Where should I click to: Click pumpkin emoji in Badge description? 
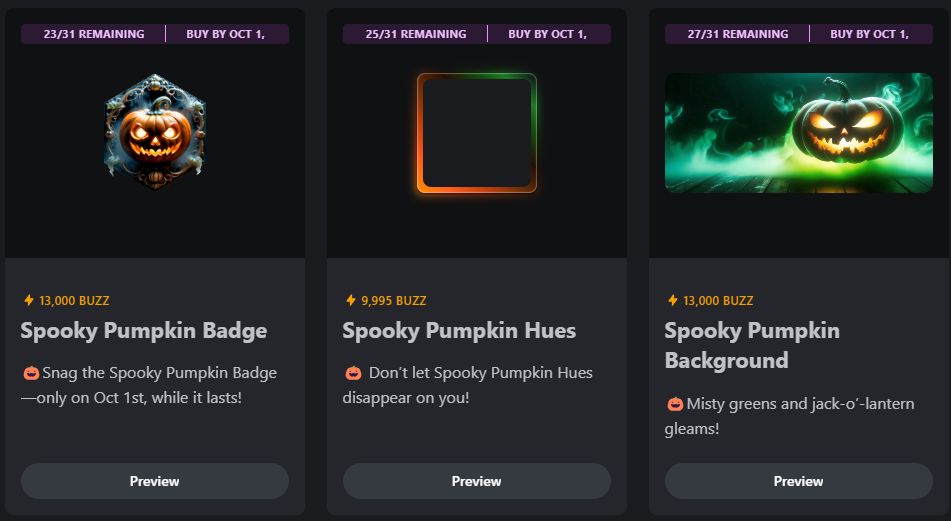click(x=31, y=373)
